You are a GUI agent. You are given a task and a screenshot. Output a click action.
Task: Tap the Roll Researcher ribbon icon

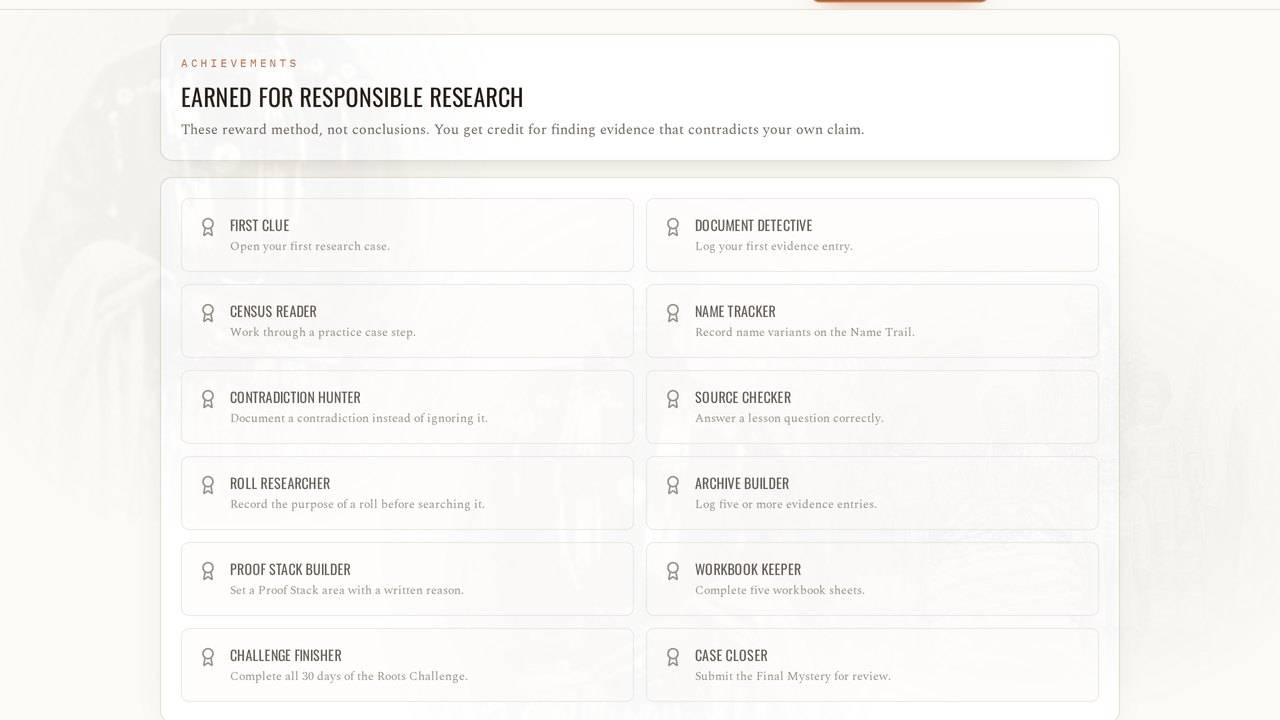point(208,485)
